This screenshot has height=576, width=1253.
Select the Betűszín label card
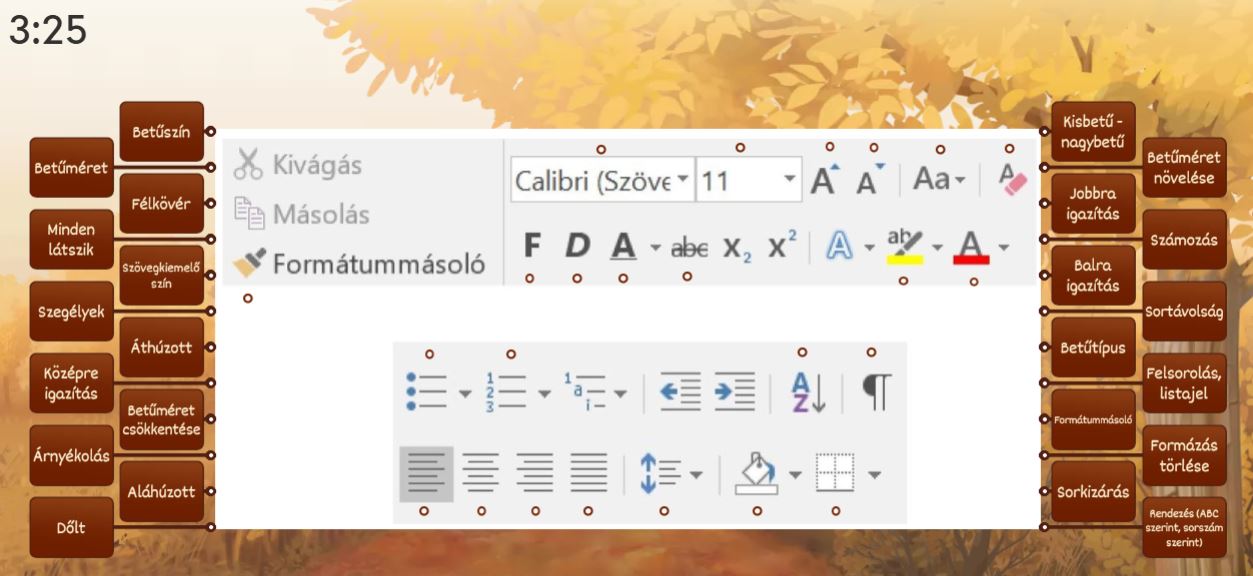click(x=162, y=131)
